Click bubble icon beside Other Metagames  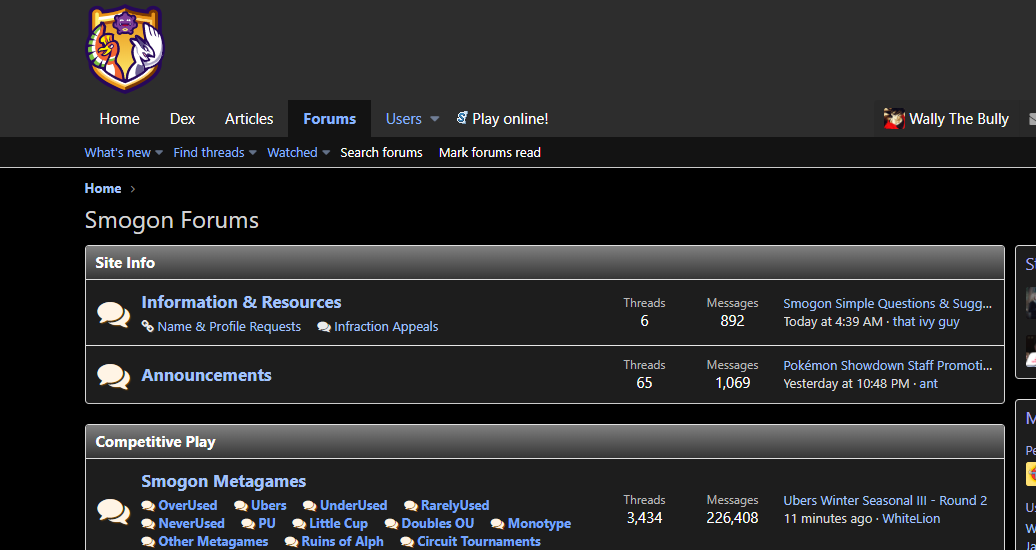[148, 542]
